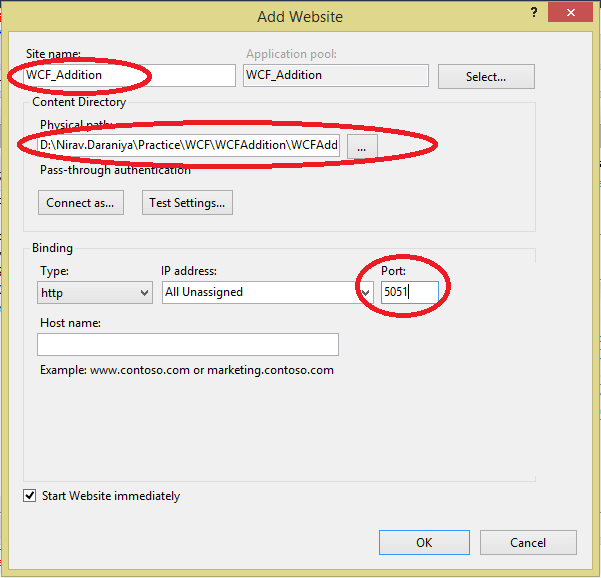Image resolution: width=601 pixels, height=578 pixels.
Task: Toggle the Start Website immediately checkbox
Action: click(30, 496)
